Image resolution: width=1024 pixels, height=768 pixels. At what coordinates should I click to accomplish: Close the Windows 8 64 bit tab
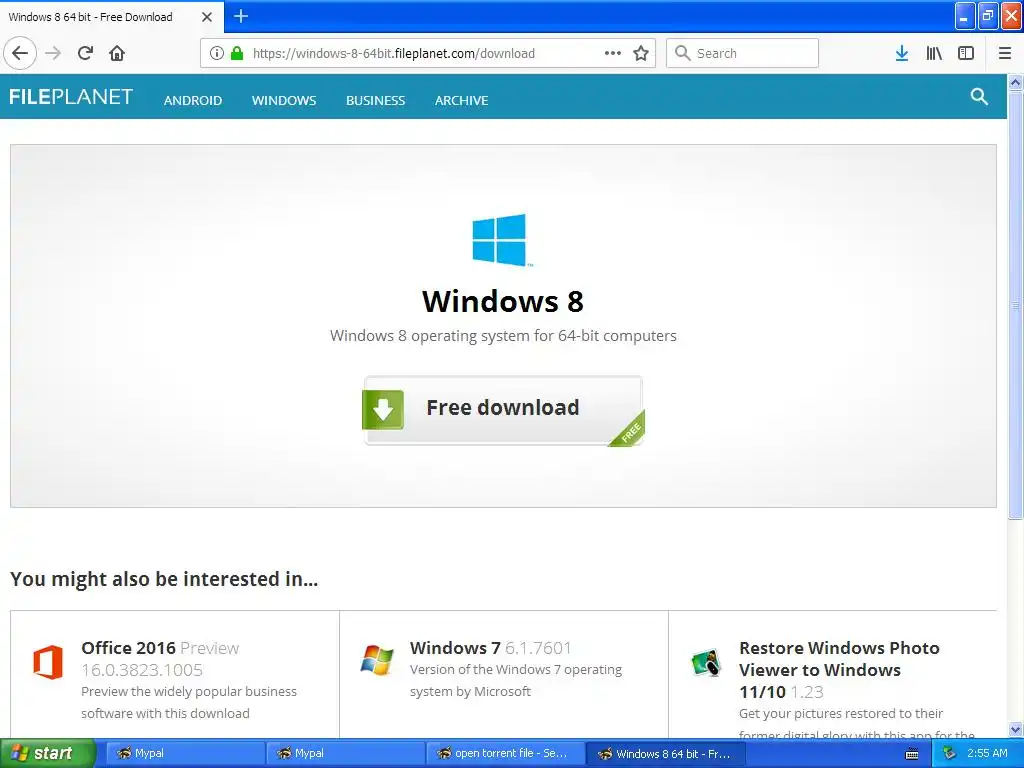(x=207, y=17)
